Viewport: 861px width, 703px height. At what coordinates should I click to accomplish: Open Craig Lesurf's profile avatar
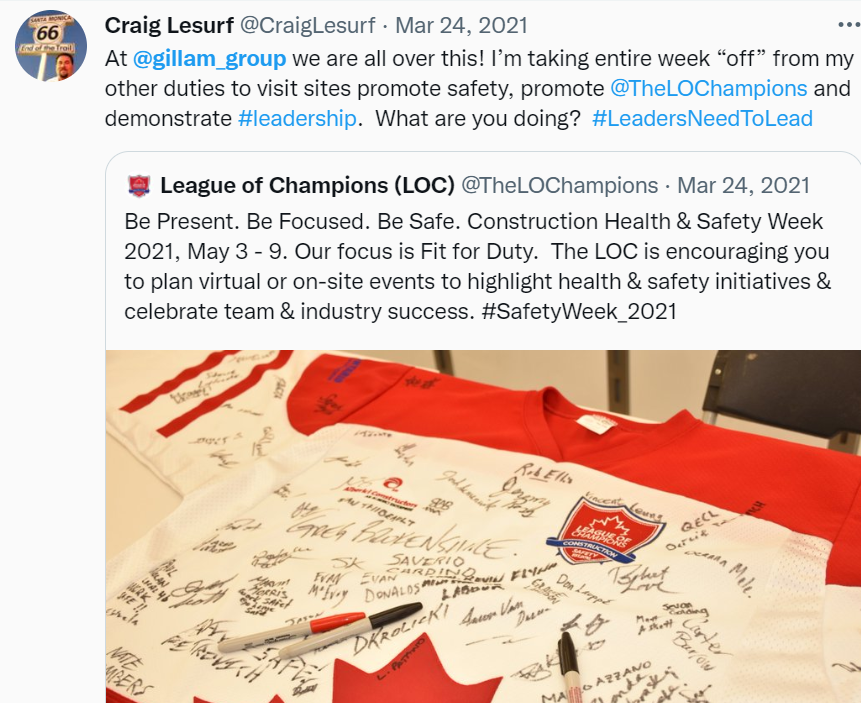(x=51, y=46)
